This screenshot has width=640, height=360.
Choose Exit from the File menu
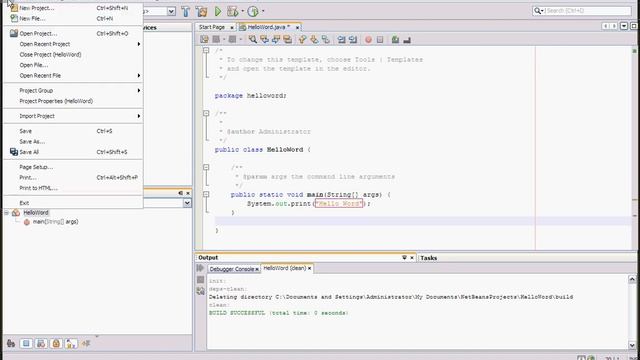coord(73,203)
